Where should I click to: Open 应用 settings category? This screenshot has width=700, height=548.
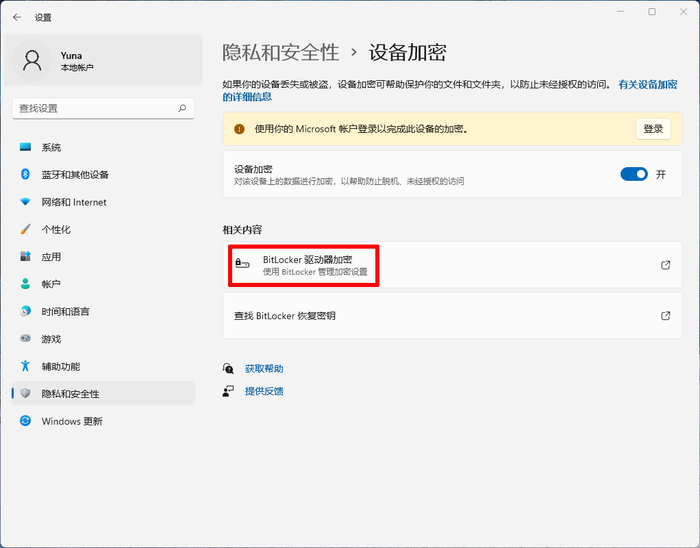click(x=103, y=256)
